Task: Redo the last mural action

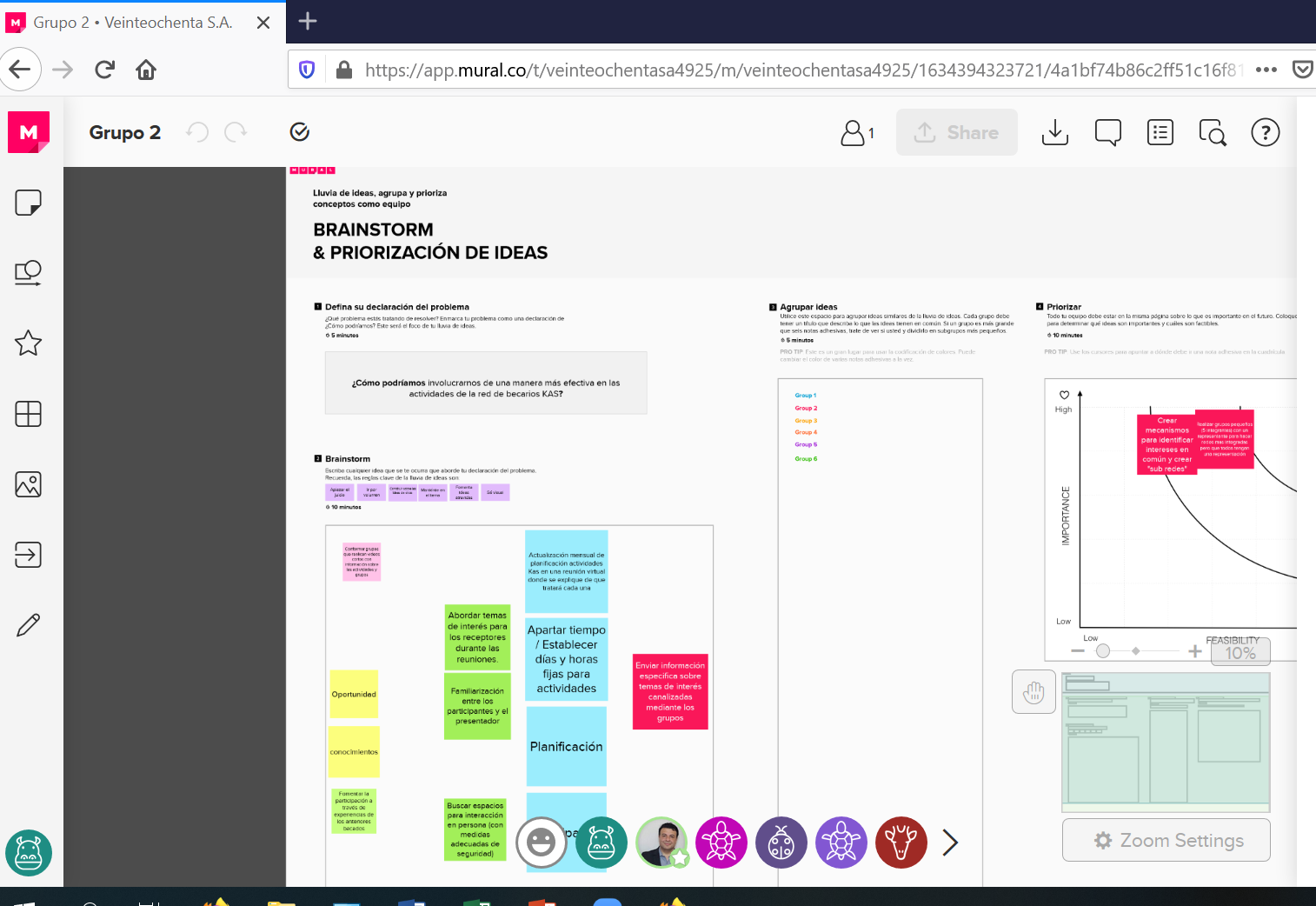Action: coord(236,132)
